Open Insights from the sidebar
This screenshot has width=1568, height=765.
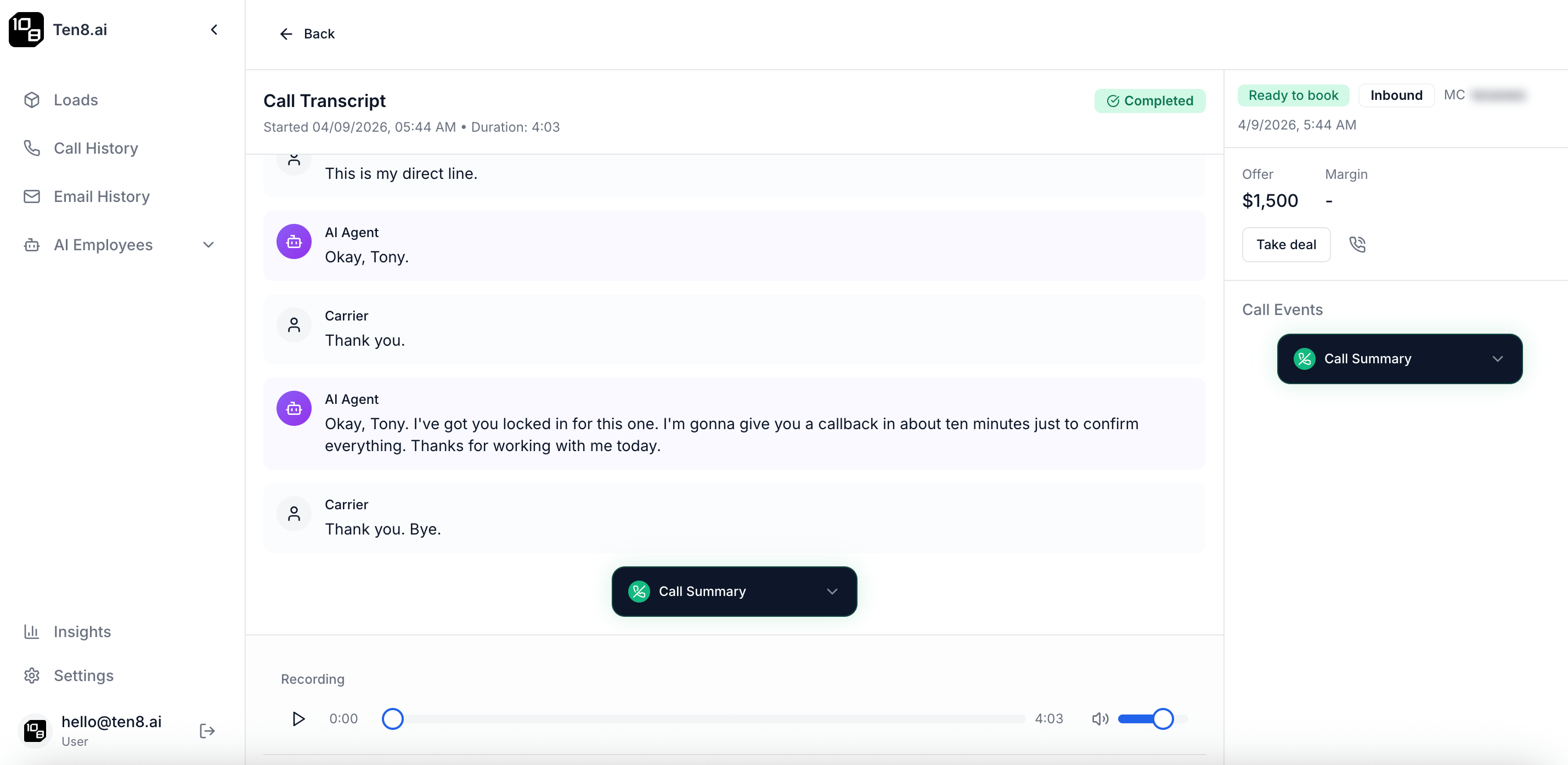point(122,632)
